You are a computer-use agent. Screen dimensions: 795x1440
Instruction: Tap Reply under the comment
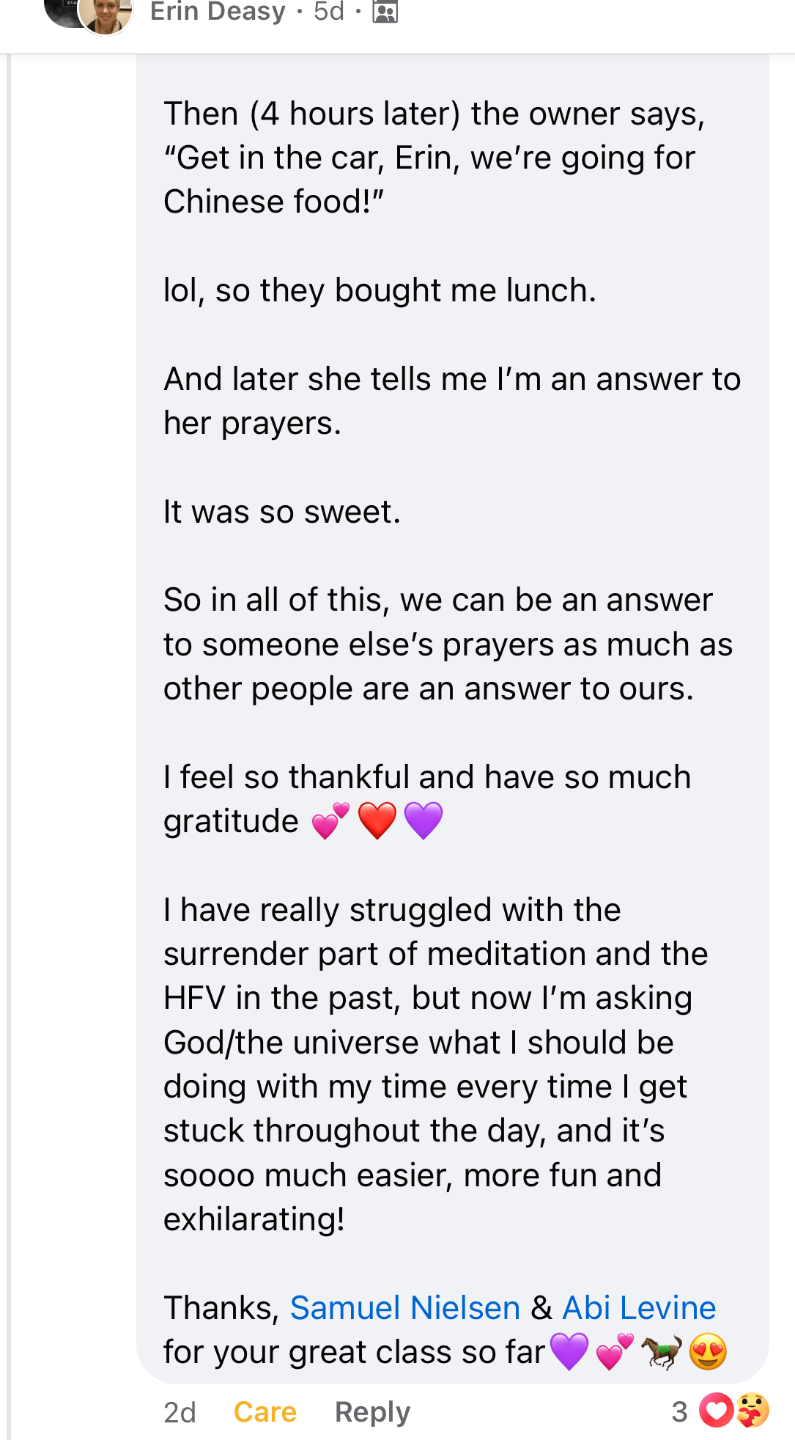[372, 1412]
